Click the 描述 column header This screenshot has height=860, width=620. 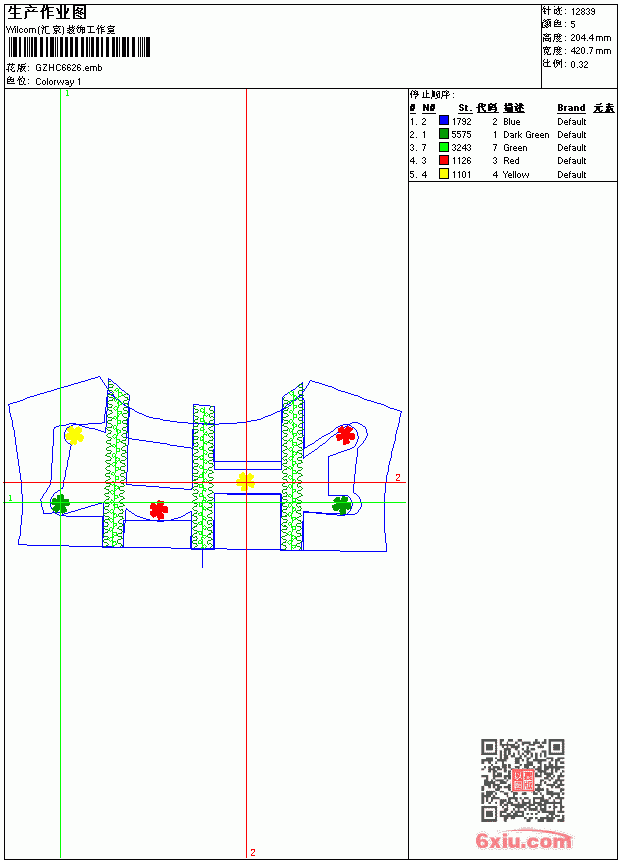pos(514,108)
